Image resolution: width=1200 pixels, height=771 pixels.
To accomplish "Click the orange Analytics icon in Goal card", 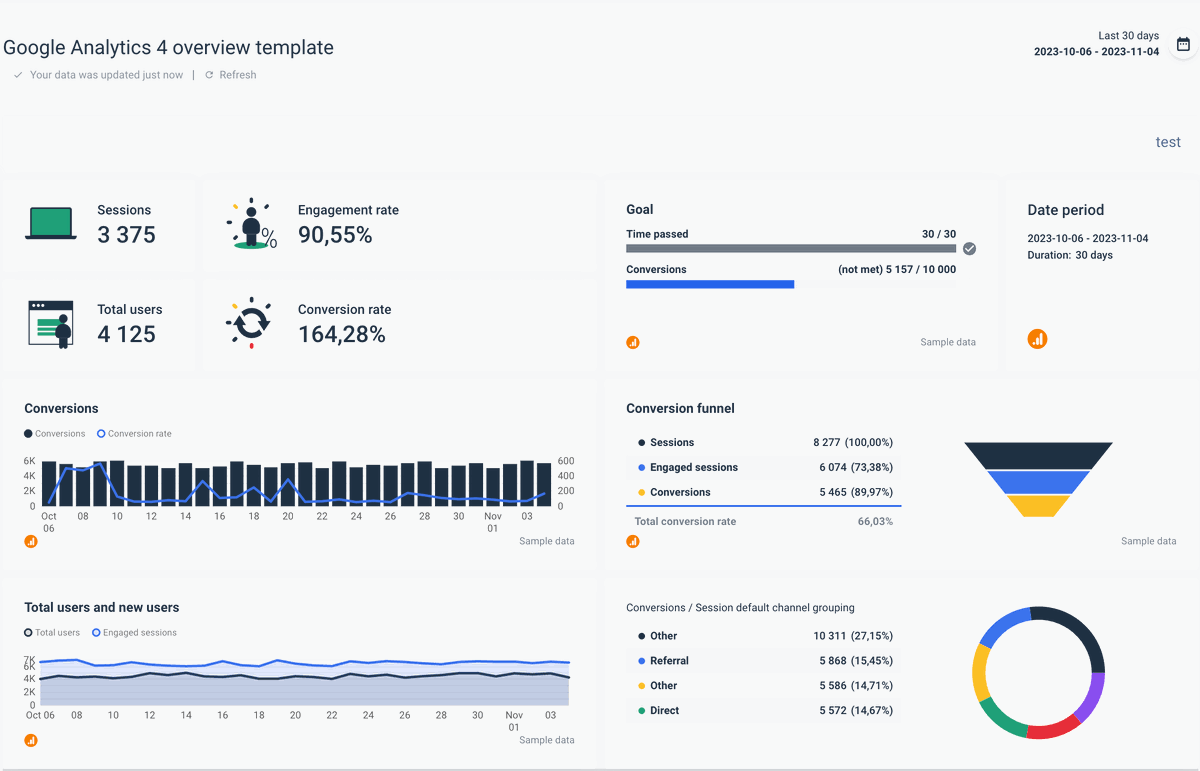I will 633,342.
